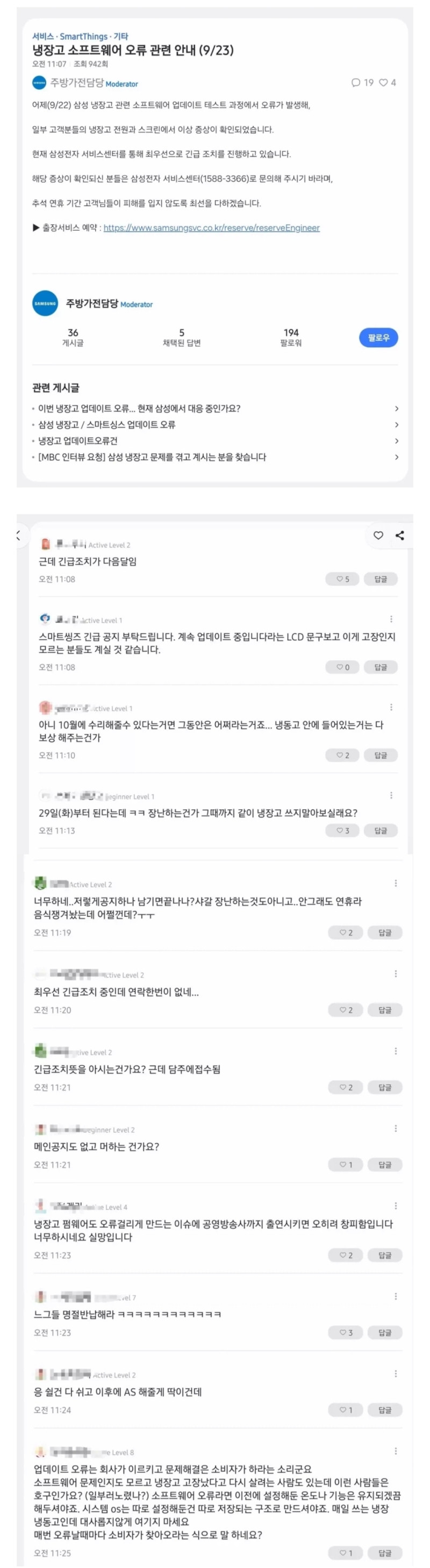Open the samsungsvc.co.kr reservation link
The image size is (430, 1568).
point(211,227)
